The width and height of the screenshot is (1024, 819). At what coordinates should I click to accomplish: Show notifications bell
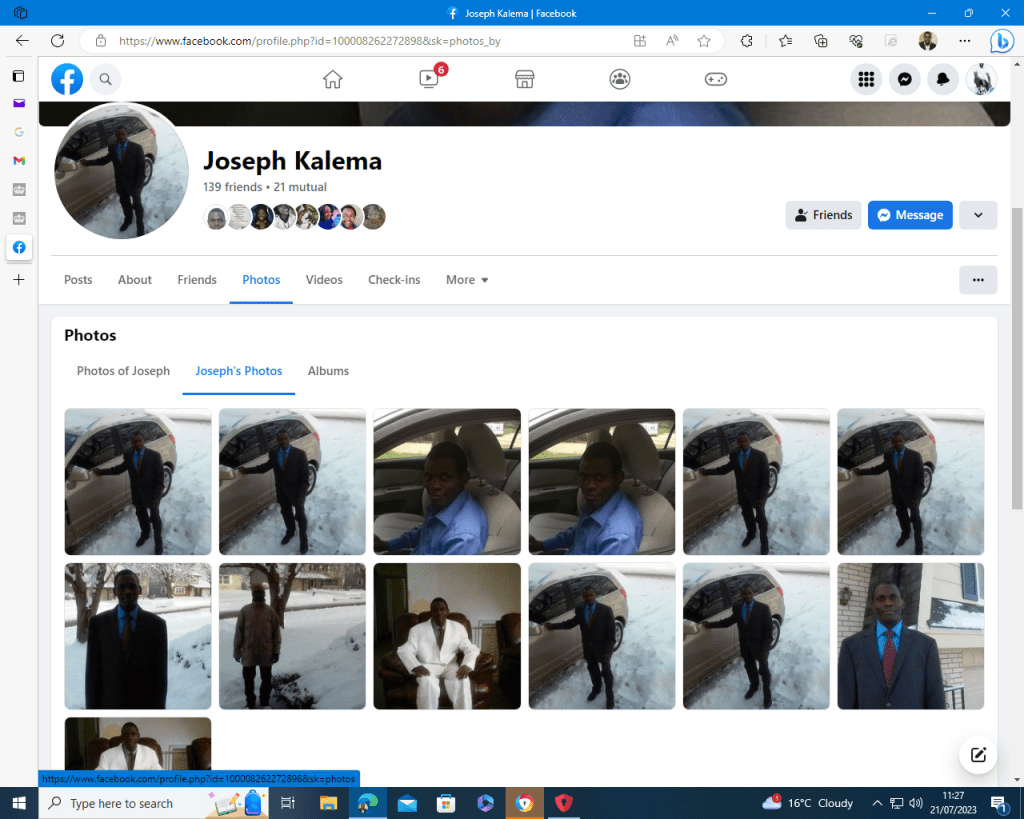[943, 79]
